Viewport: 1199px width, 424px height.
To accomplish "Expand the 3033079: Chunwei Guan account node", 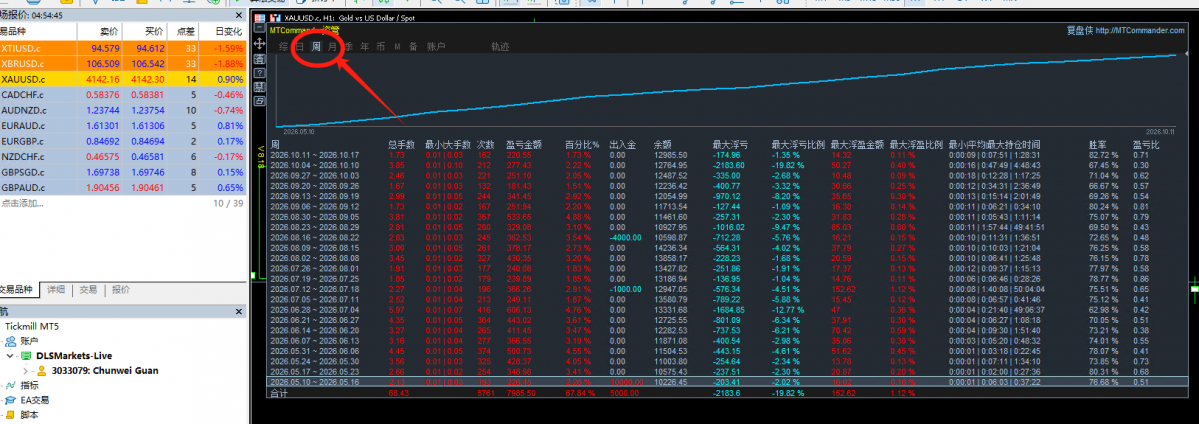I will [26, 370].
